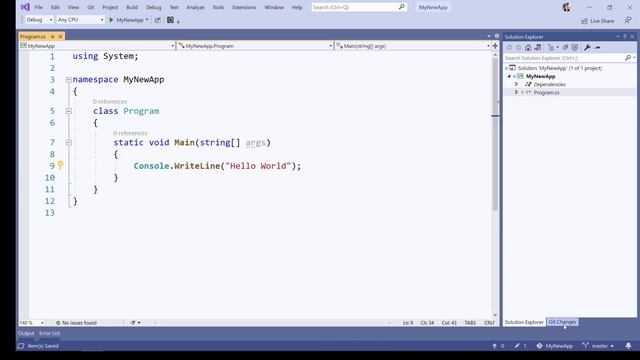The height and width of the screenshot is (360, 640).
Task: Click the pending changes pencil in status bar
Action: pos(517,346)
